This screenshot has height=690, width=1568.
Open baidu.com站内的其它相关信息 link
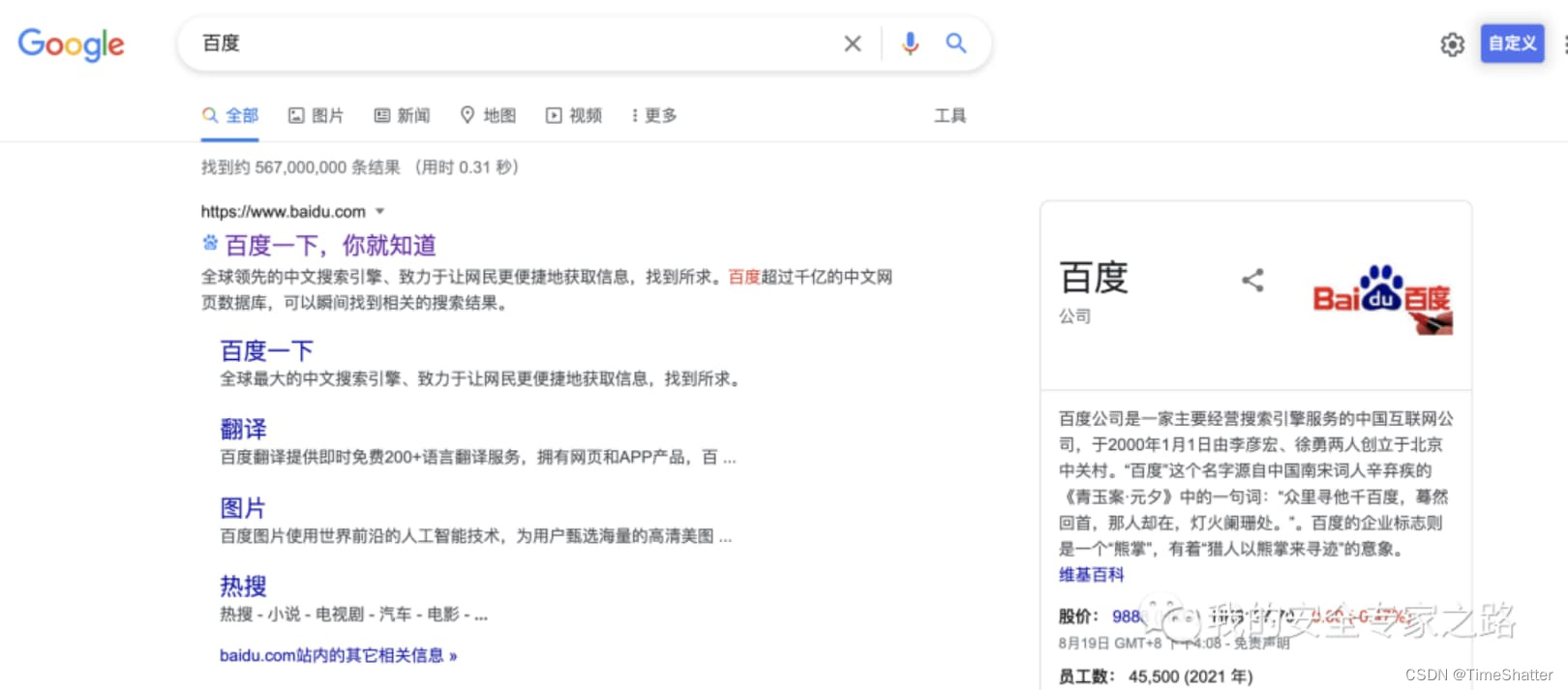coord(338,655)
